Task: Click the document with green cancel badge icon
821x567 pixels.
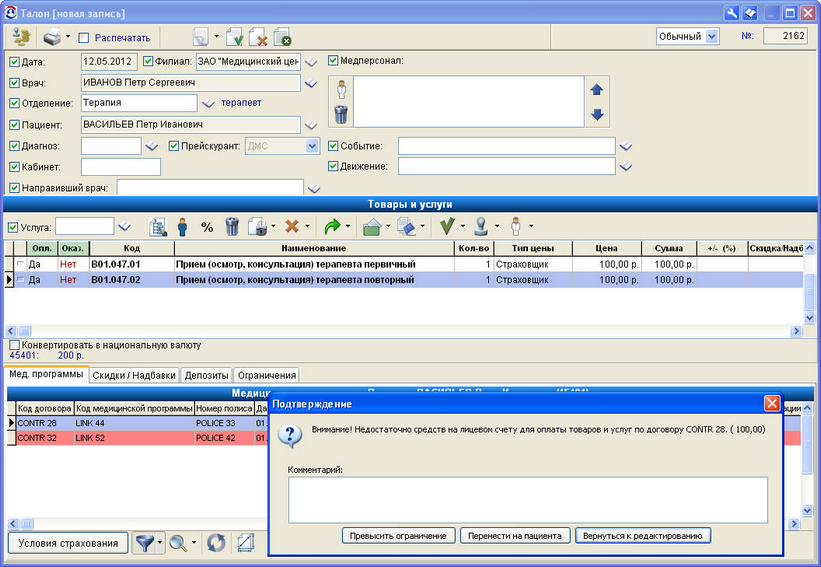Action: point(282,37)
